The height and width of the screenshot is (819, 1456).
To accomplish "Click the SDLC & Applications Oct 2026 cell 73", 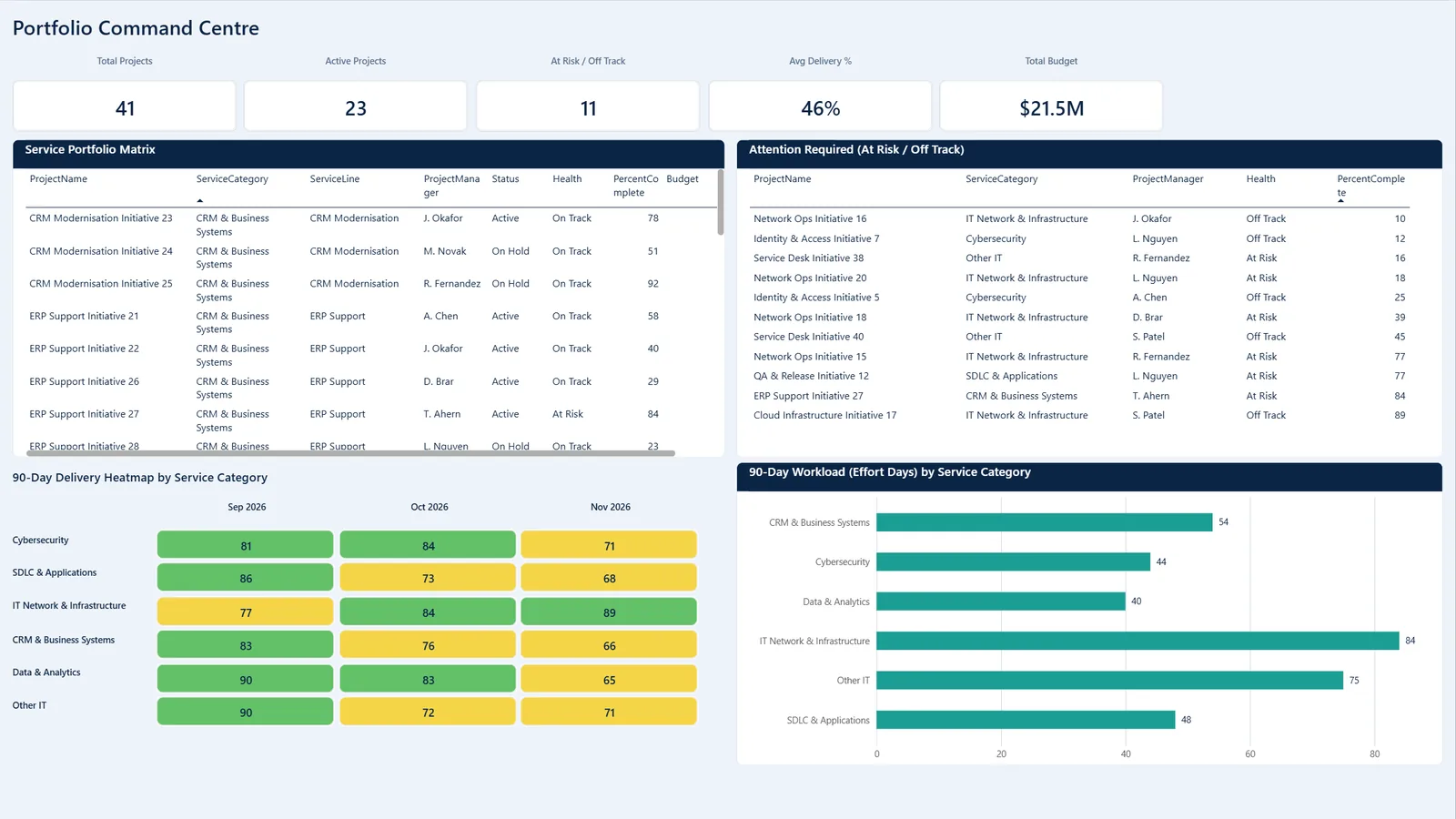I will coord(428,578).
